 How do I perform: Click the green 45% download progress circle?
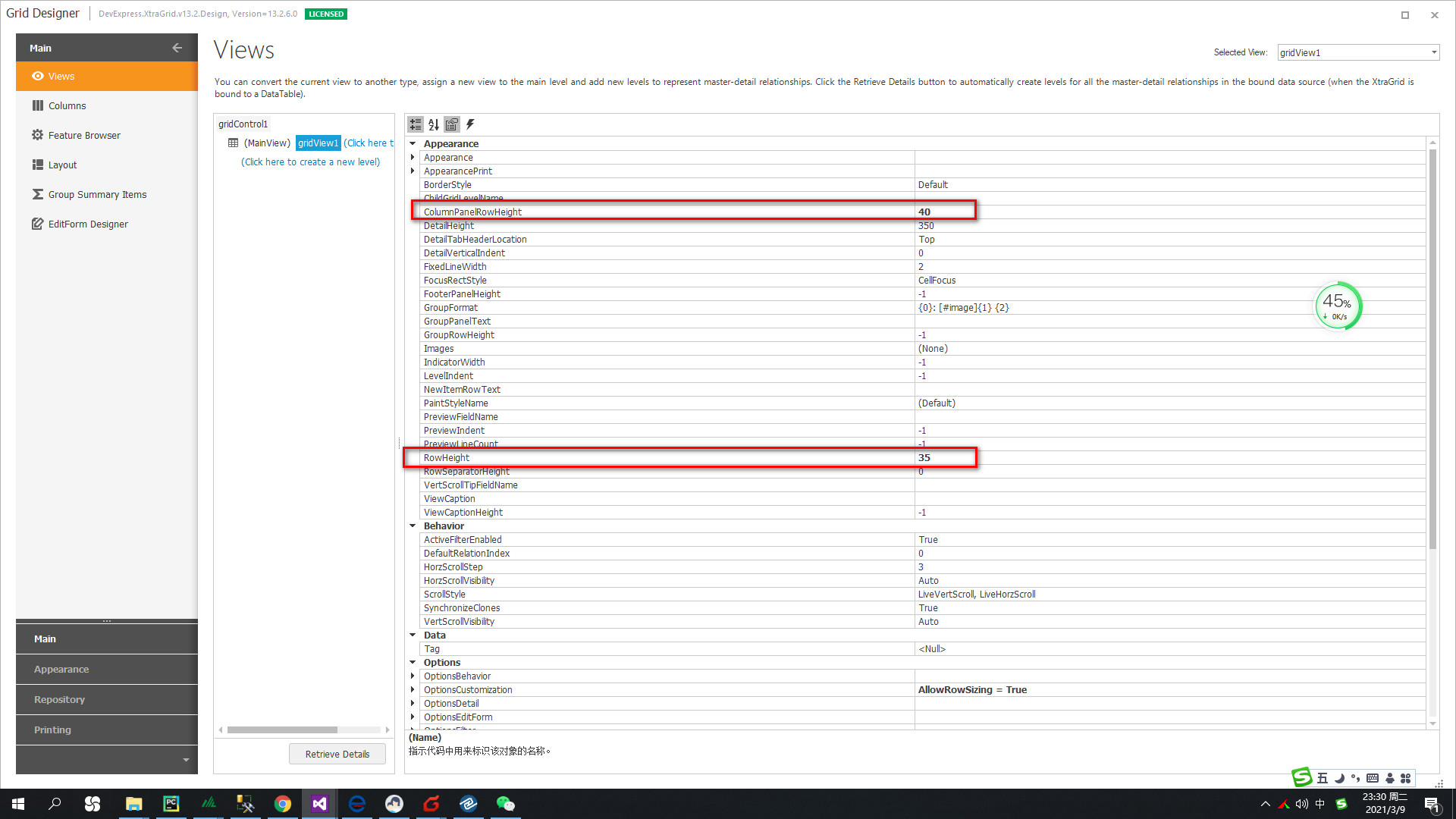(1338, 306)
